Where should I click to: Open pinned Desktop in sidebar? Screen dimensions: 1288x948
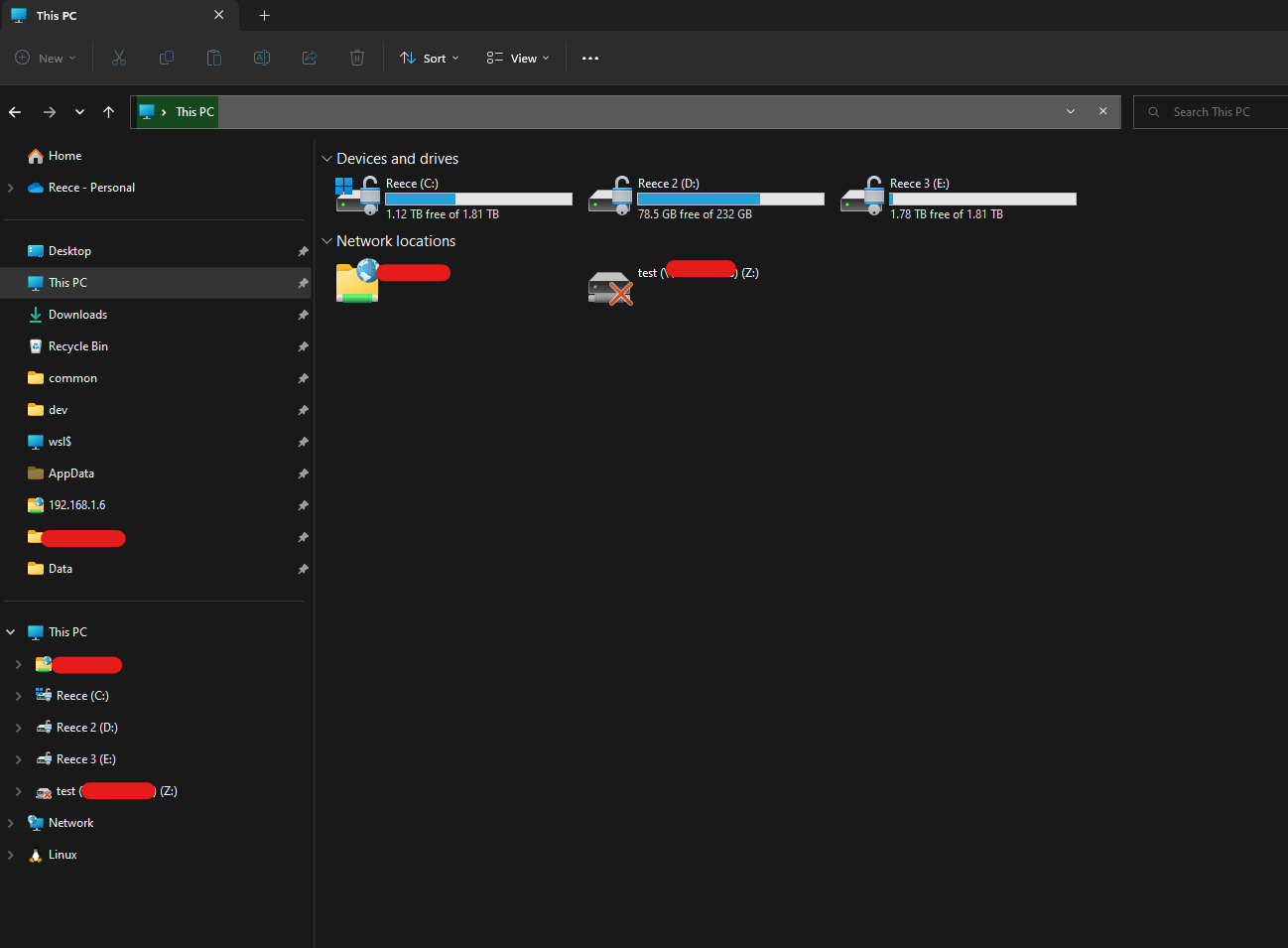pos(69,251)
